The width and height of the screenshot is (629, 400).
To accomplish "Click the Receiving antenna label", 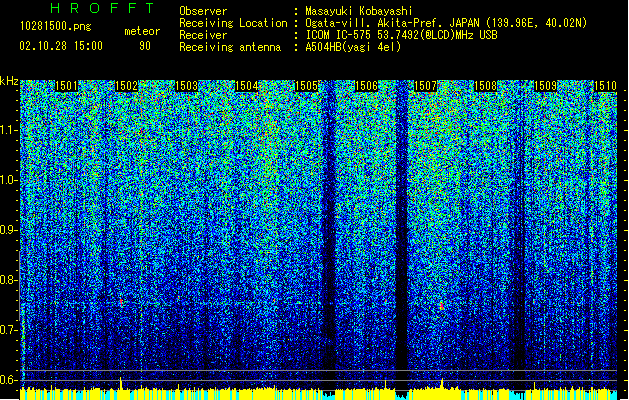I will (230, 47).
